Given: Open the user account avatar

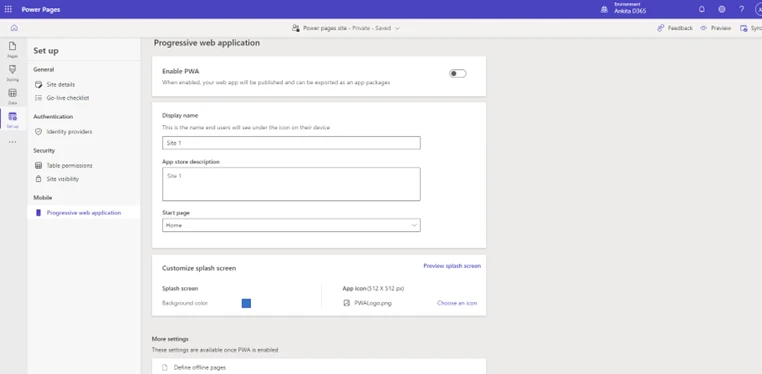Looking at the screenshot, I should pyautogui.click(x=758, y=9).
